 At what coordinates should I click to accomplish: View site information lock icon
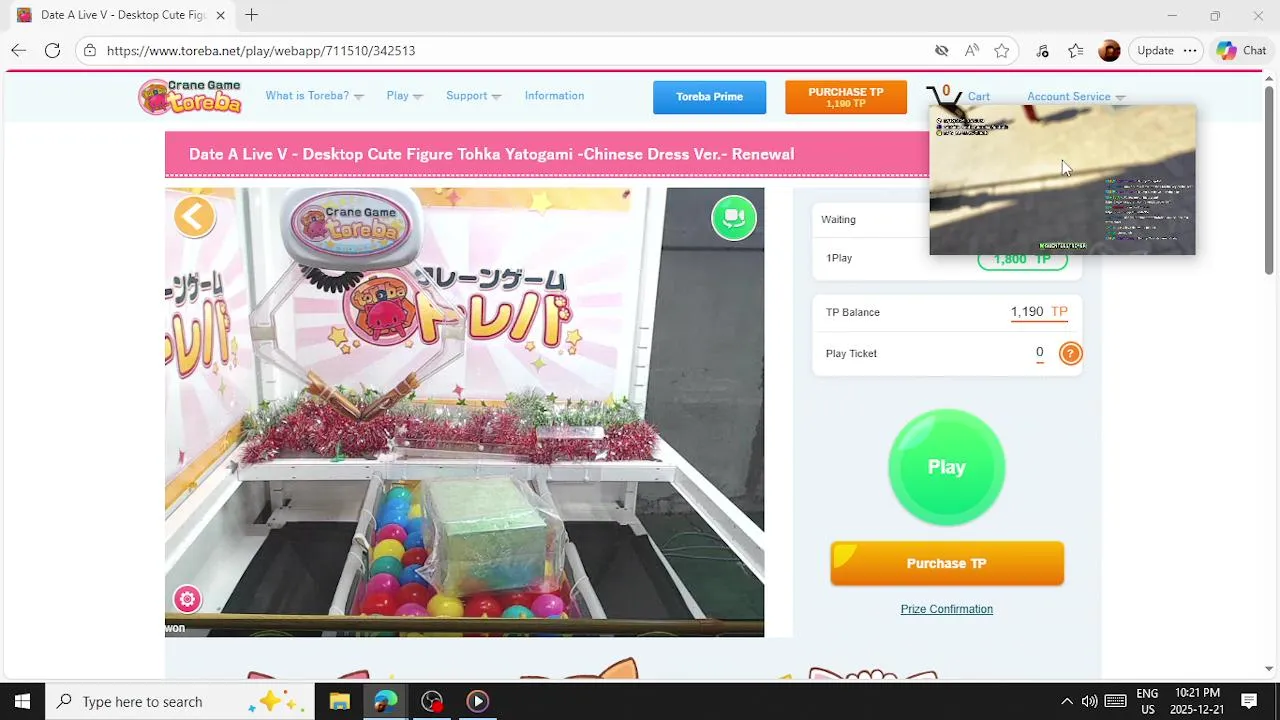tap(90, 50)
